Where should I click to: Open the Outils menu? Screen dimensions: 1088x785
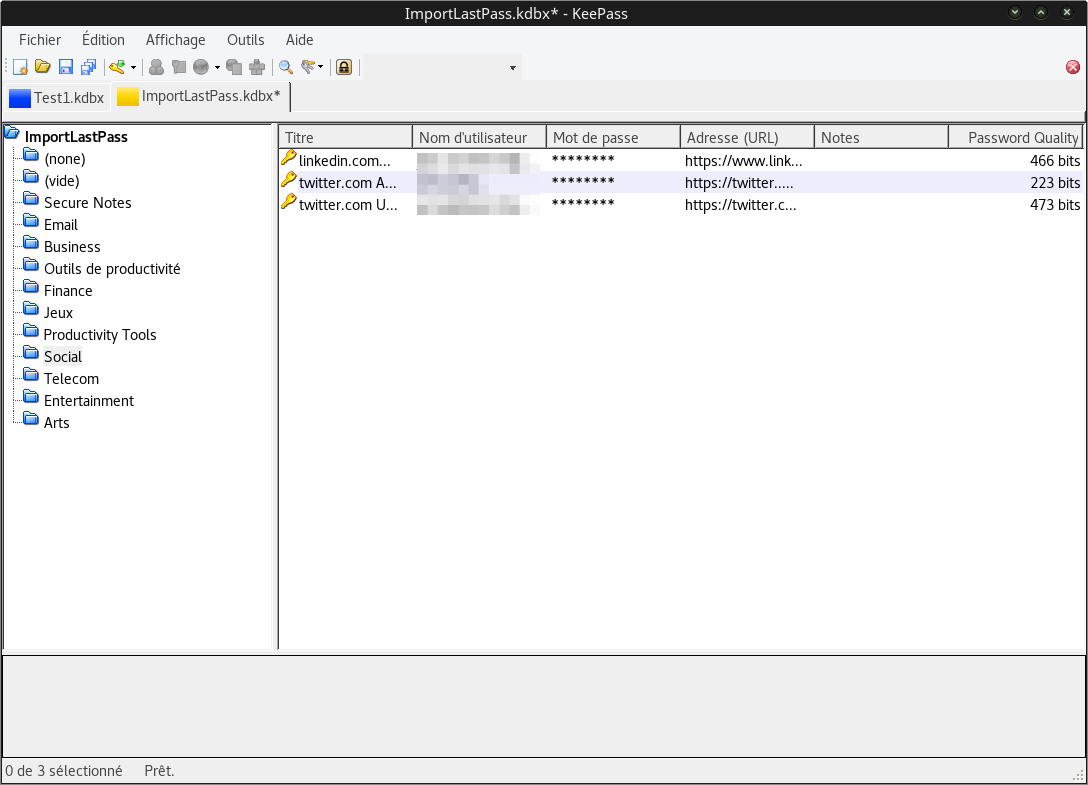[x=246, y=40]
